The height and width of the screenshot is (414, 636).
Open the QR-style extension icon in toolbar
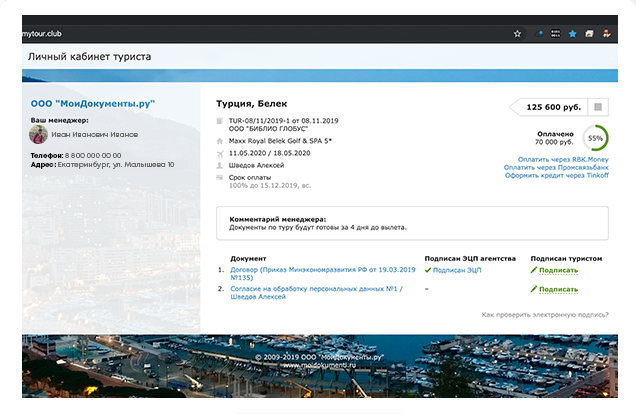pos(556,33)
